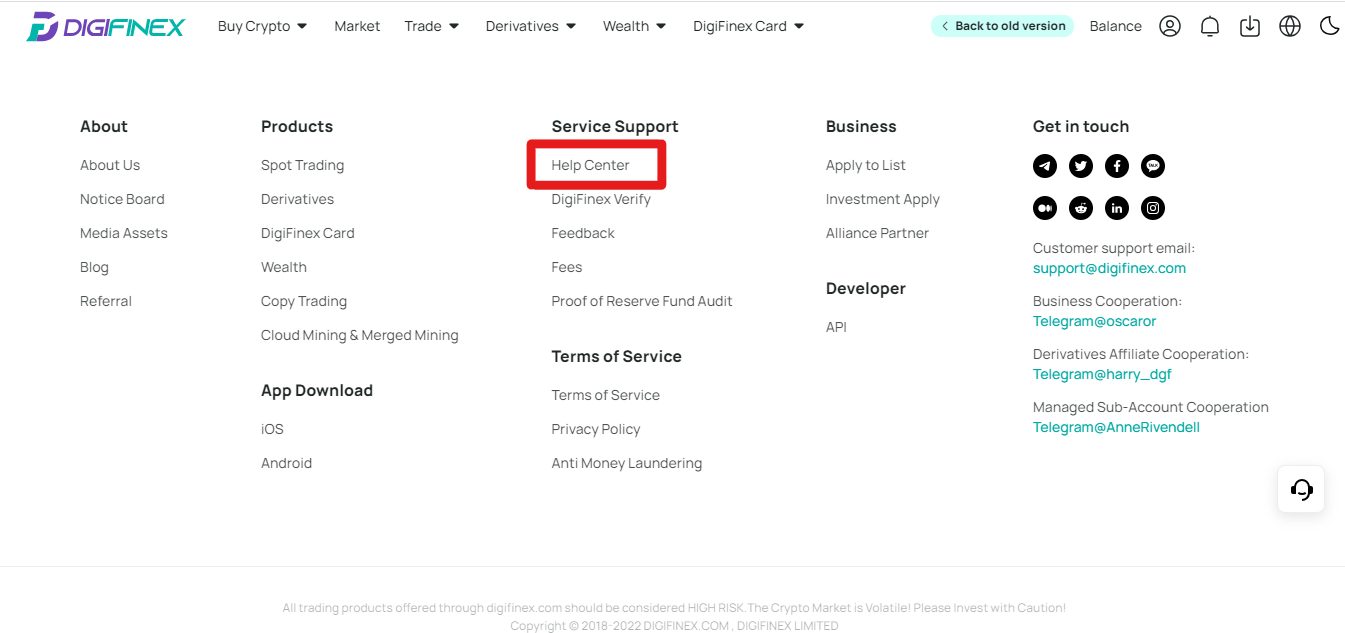Screen dimensions: 1345x633
Task: Open the Spot Trading link
Action: (x=302, y=165)
